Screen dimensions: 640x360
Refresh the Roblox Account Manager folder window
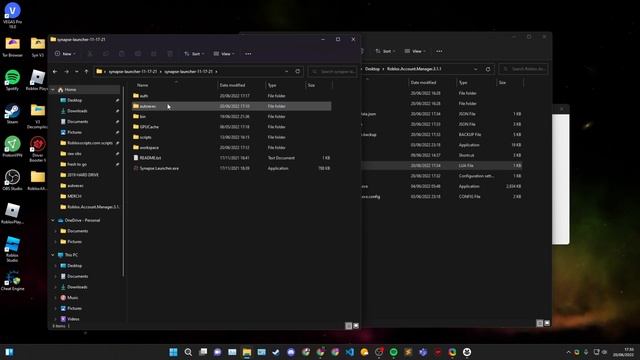click(x=488, y=69)
